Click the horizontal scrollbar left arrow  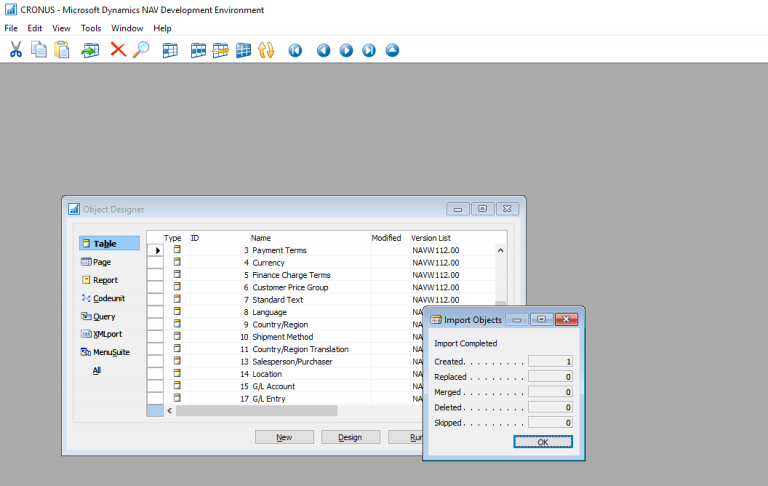pyautogui.click(x=169, y=410)
